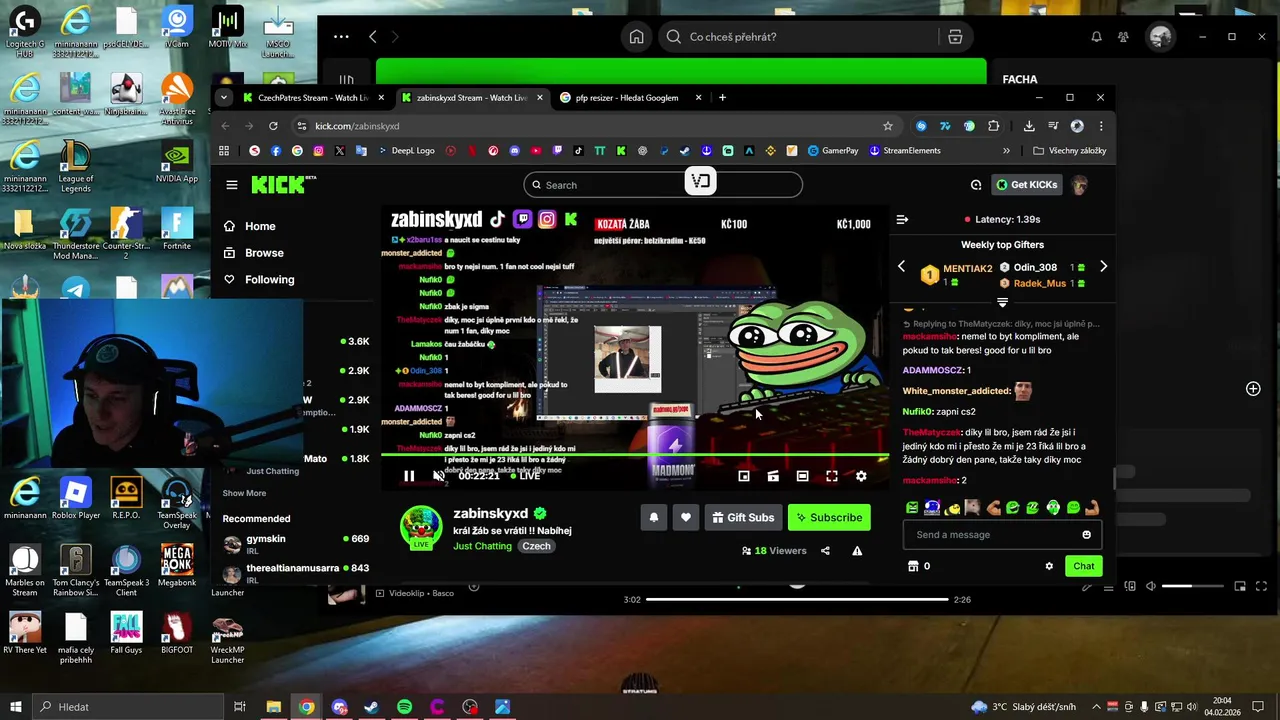
Task: Open the Kick user profile avatar menu
Action: [x=1079, y=185]
